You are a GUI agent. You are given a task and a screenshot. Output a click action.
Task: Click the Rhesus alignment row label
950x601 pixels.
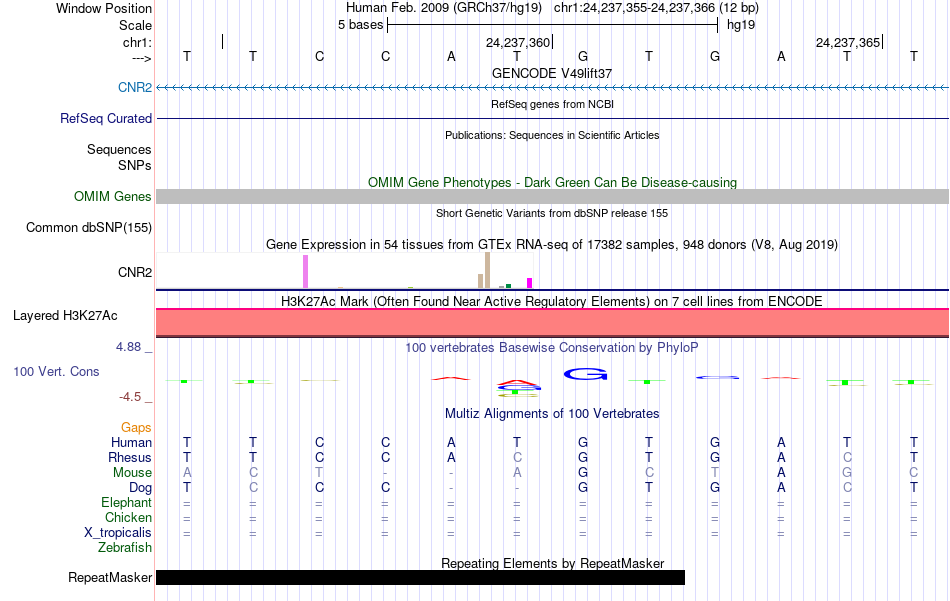130,457
